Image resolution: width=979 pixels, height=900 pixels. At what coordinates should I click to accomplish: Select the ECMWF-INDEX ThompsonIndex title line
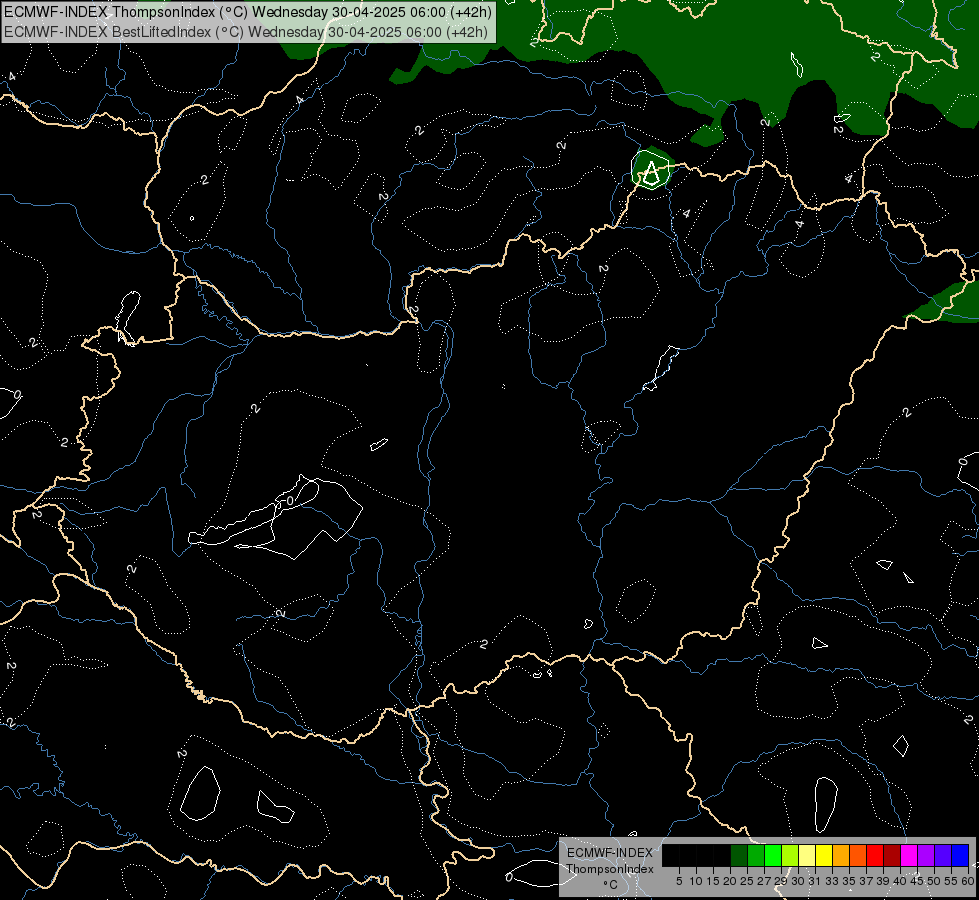tap(248, 12)
